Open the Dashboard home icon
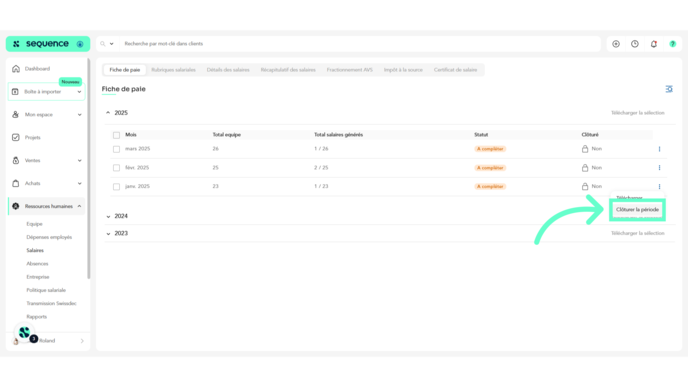The height and width of the screenshot is (387, 688). pyautogui.click(x=16, y=69)
